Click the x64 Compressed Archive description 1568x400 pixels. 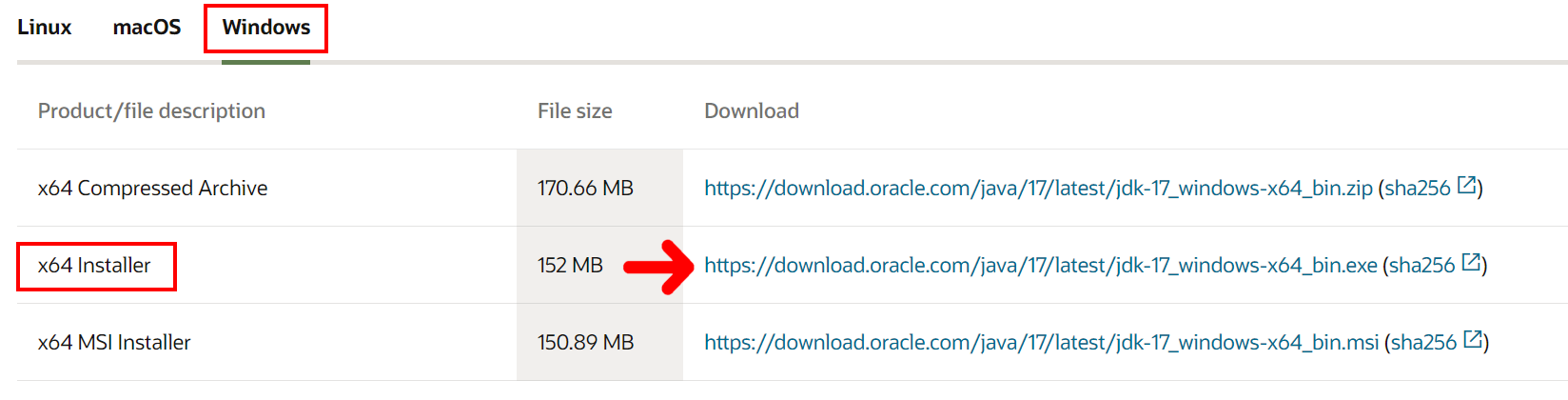(152, 188)
